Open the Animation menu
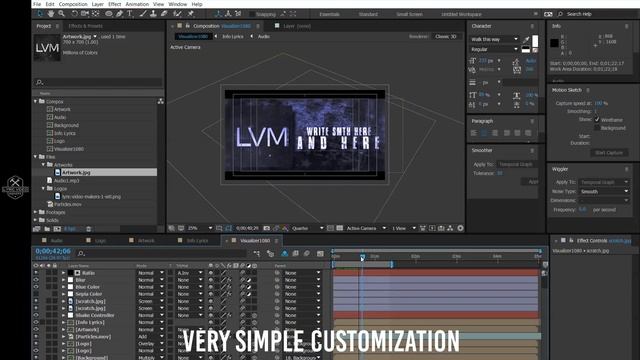The width and height of the screenshot is (640, 360). (137, 4)
